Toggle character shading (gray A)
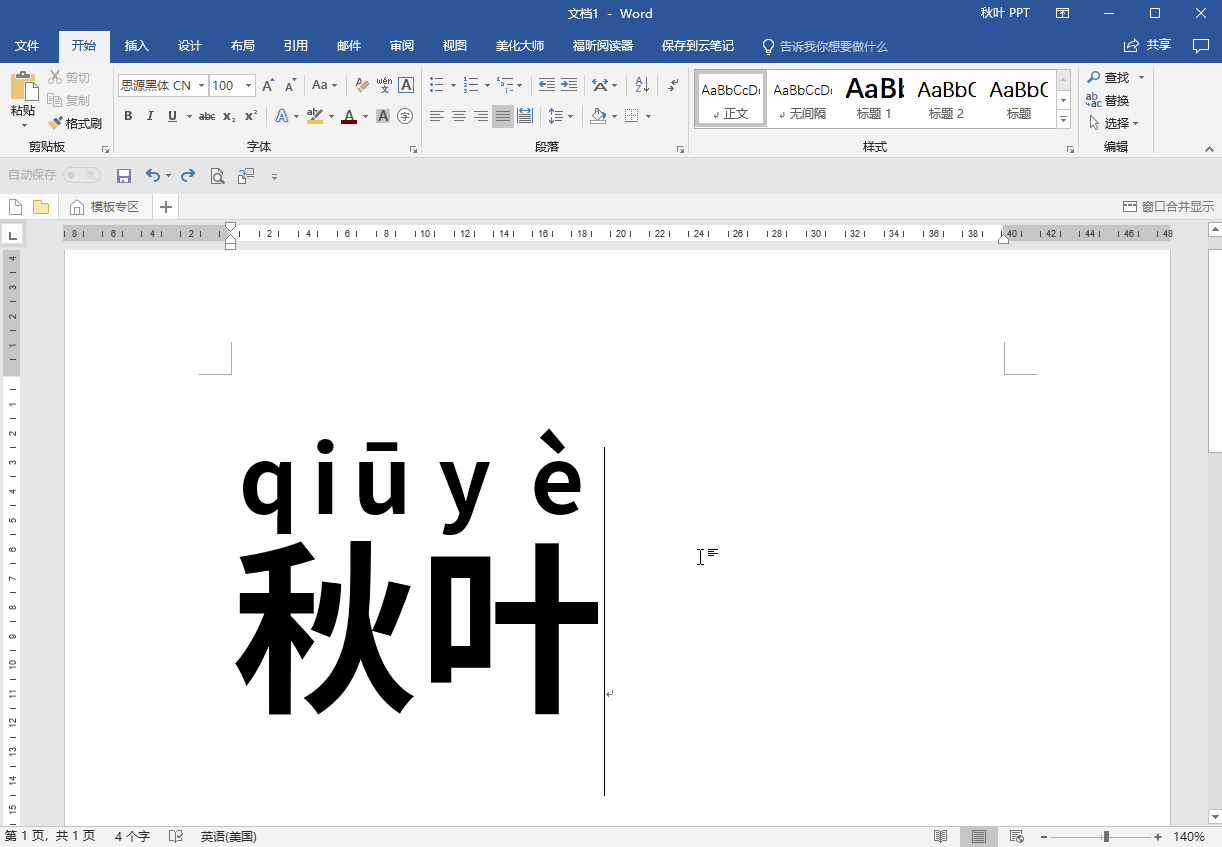 [383, 116]
